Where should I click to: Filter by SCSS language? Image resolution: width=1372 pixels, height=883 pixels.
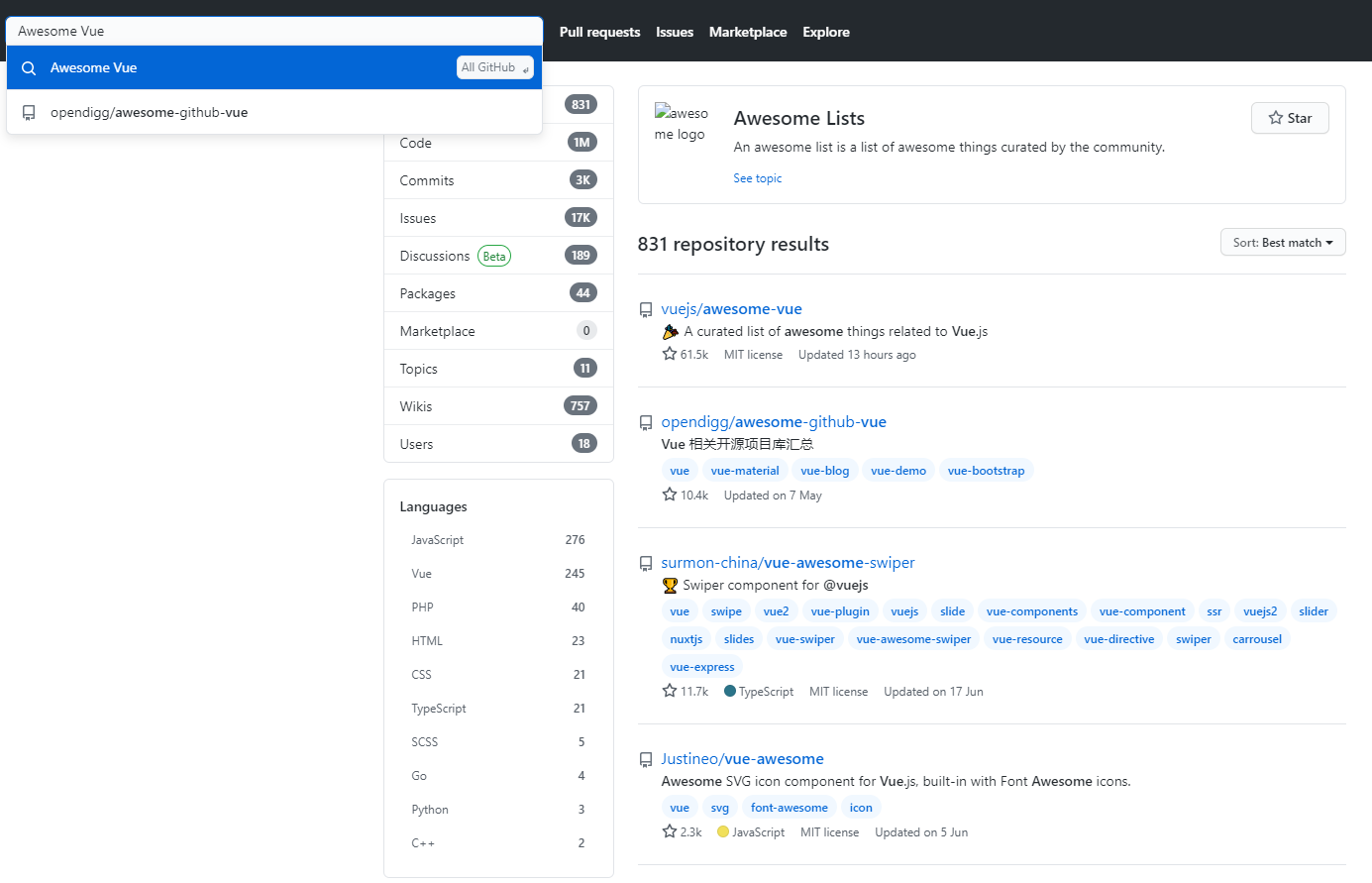click(498, 742)
